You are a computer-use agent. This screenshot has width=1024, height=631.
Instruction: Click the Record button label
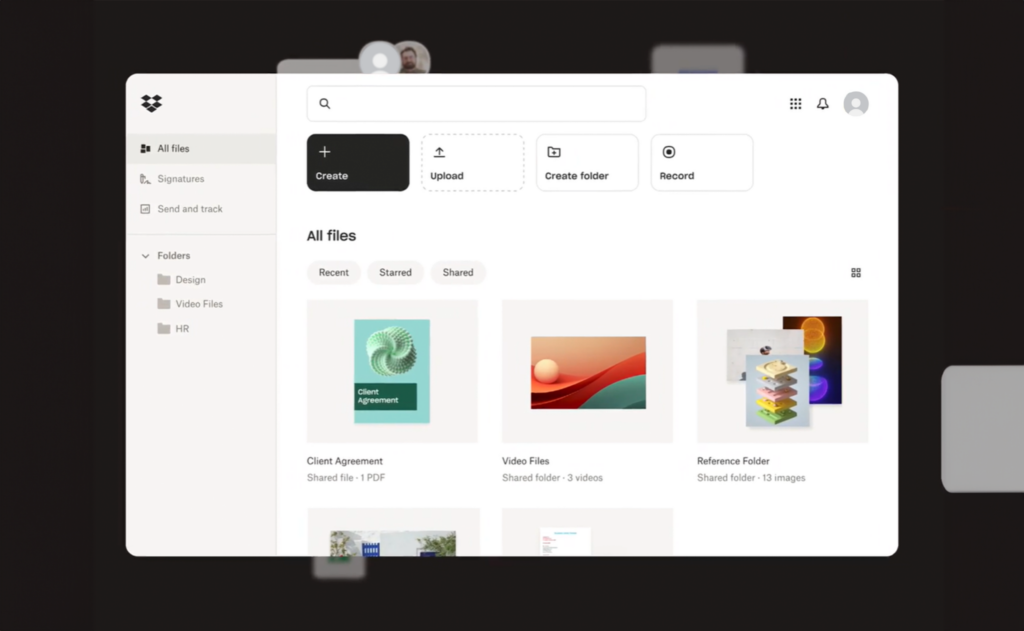pos(677,176)
